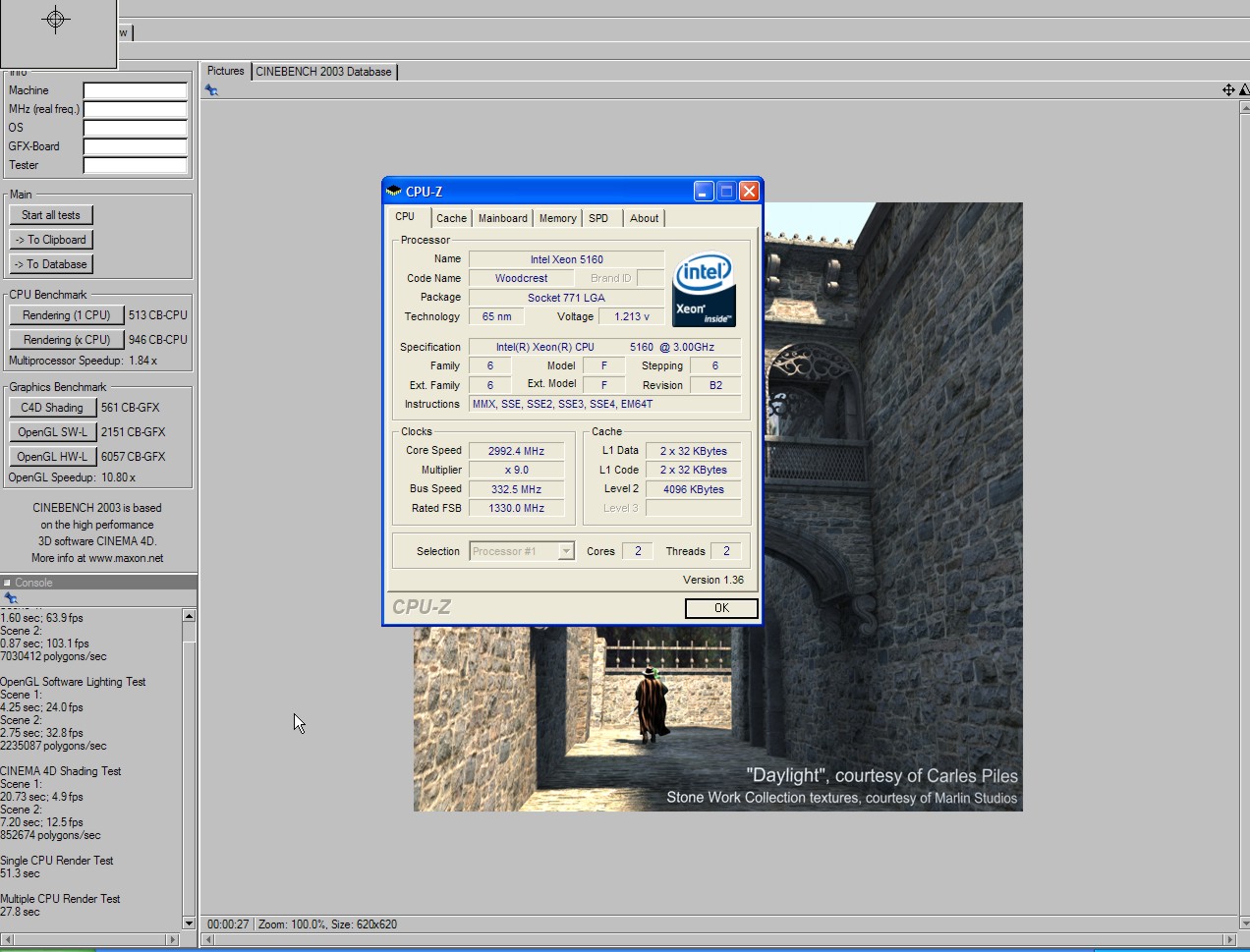Click the pin icon in Console panel
The height and width of the screenshot is (952, 1250).
pos(11,598)
